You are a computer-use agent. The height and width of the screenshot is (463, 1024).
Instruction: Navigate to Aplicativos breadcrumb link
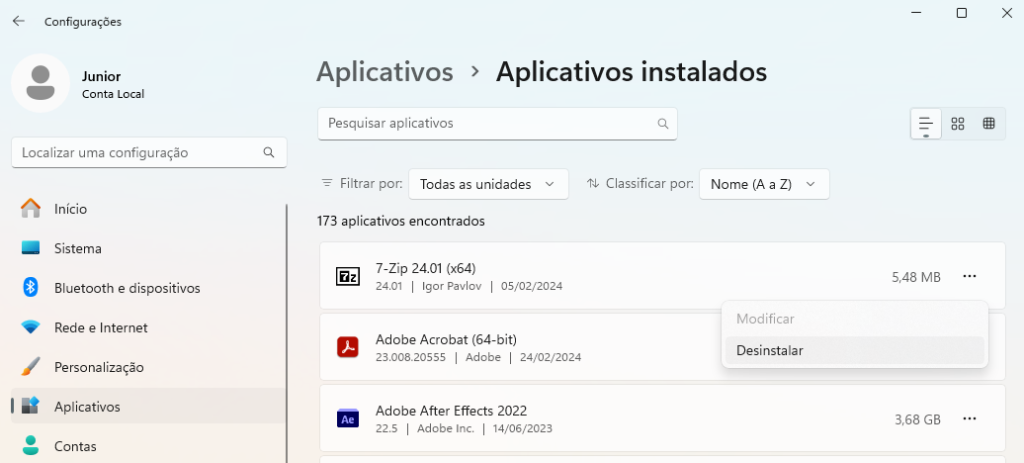pos(385,72)
